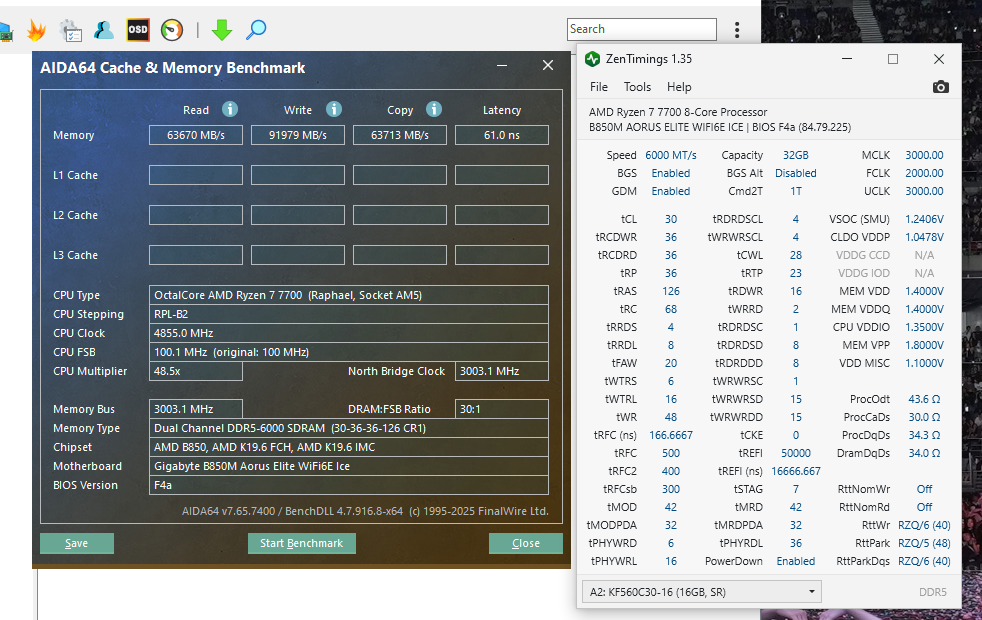Click the Cmd2T value 1T
982x620 pixels.
click(x=795, y=192)
